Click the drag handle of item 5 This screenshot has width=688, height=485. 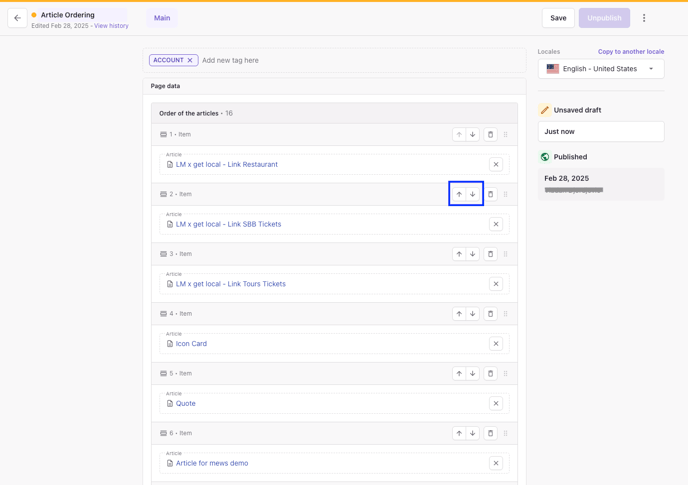coord(505,374)
